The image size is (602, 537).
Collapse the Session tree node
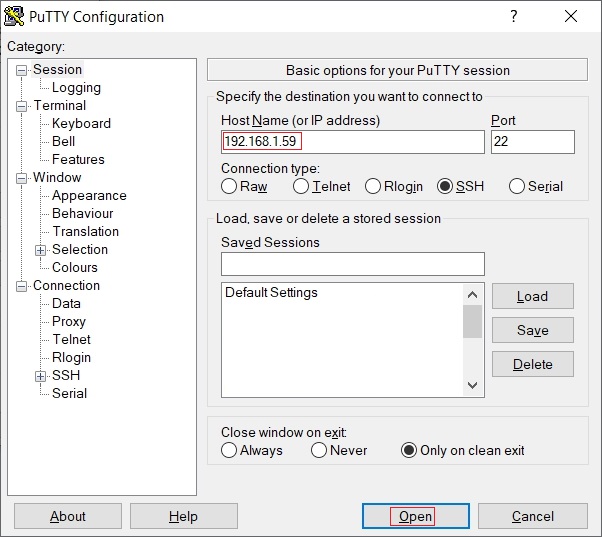pos(21,70)
